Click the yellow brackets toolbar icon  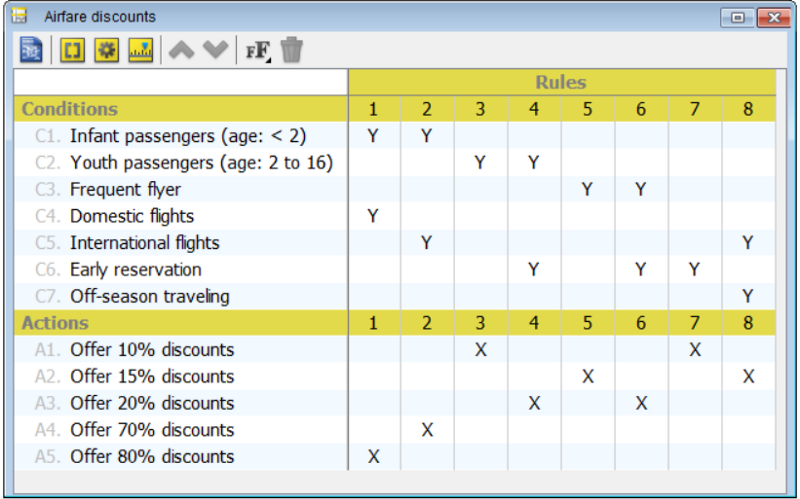tap(72, 50)
